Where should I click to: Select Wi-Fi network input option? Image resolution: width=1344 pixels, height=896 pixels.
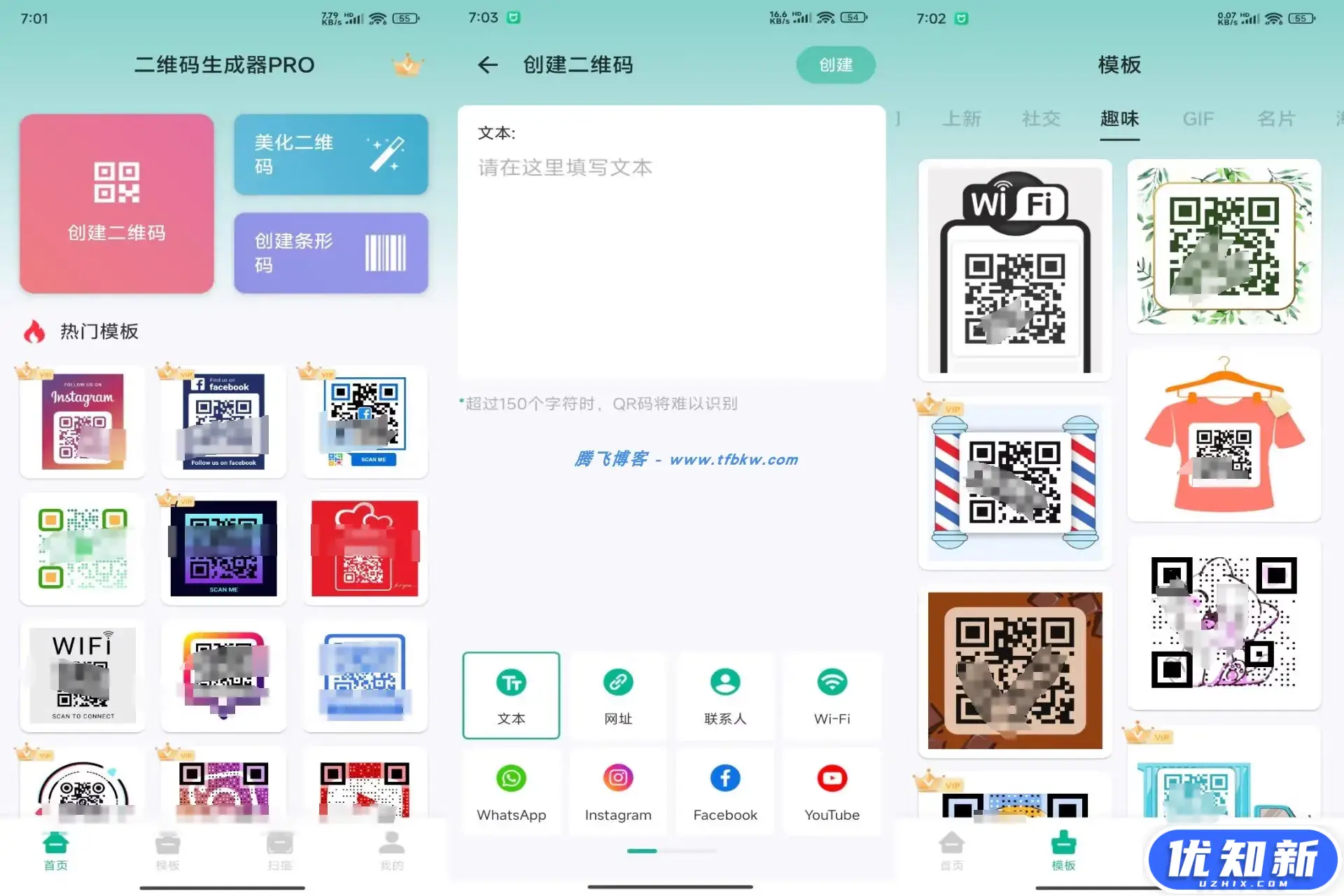click(832, 694)
